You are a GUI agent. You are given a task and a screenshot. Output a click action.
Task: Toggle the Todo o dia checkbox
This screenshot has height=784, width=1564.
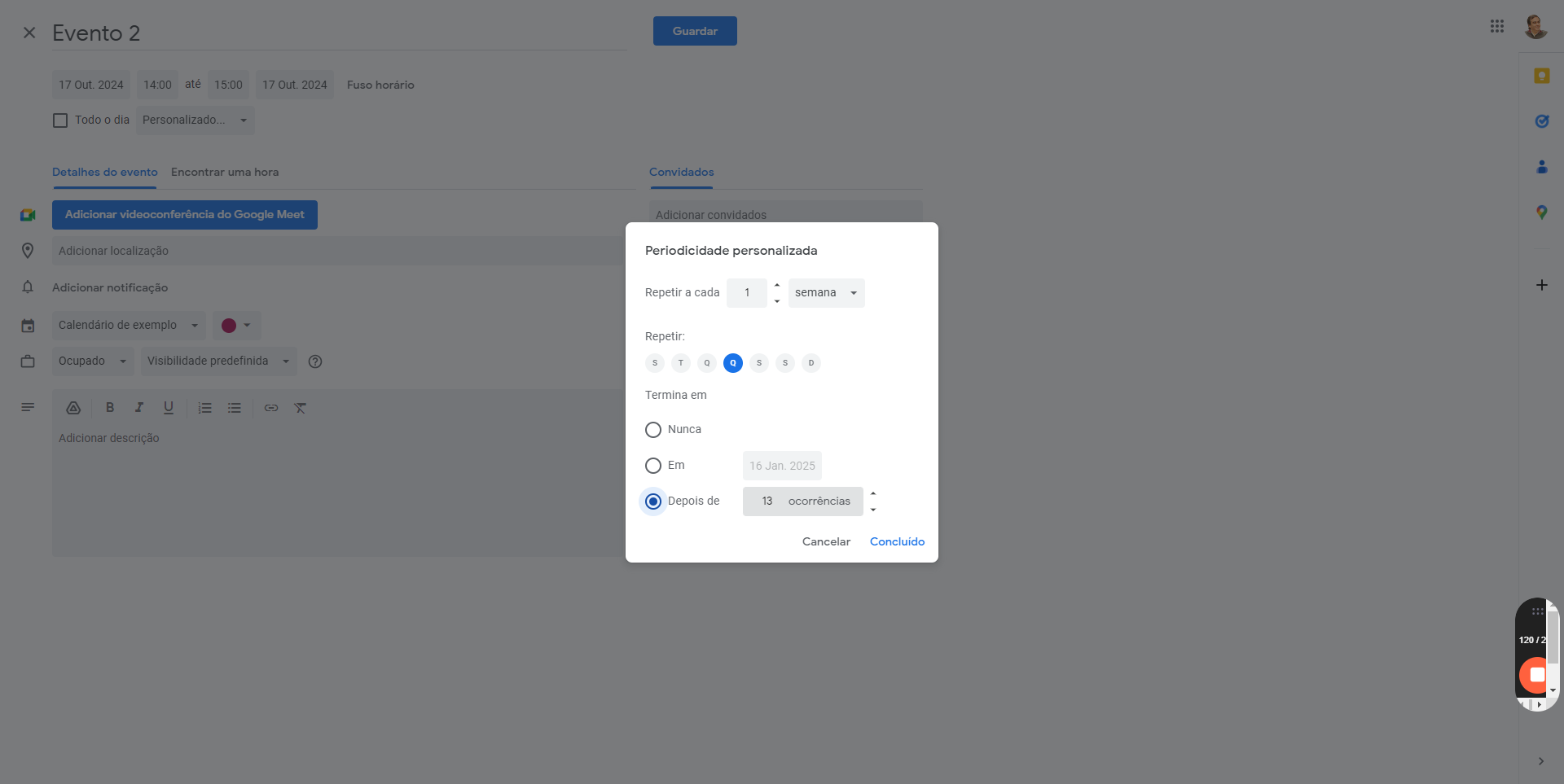point(60,120)
